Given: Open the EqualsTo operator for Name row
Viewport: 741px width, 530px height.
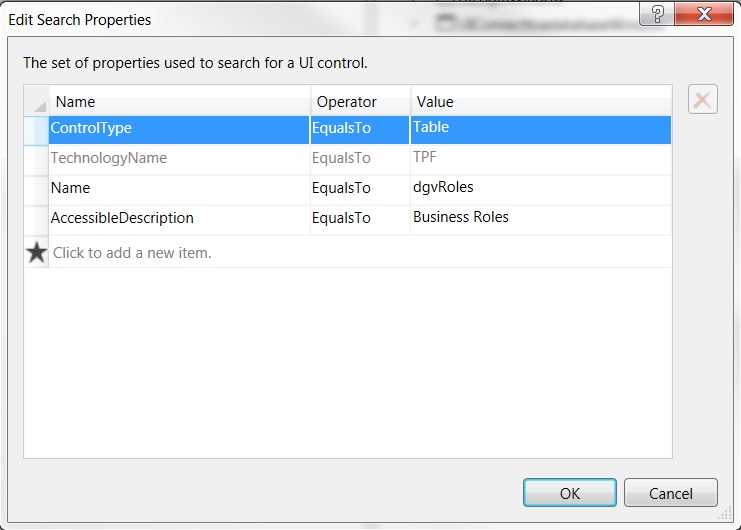Looking at the screenshot, I should [360, 189].
